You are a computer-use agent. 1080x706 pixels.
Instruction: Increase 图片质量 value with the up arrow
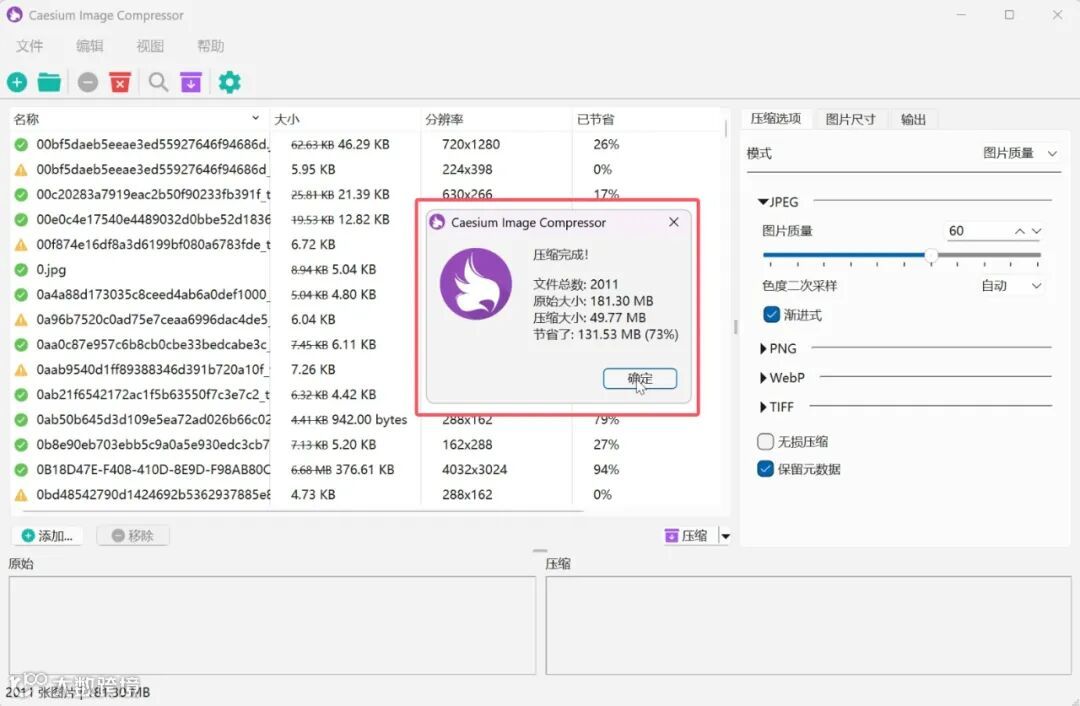[x=1019, y=231]
